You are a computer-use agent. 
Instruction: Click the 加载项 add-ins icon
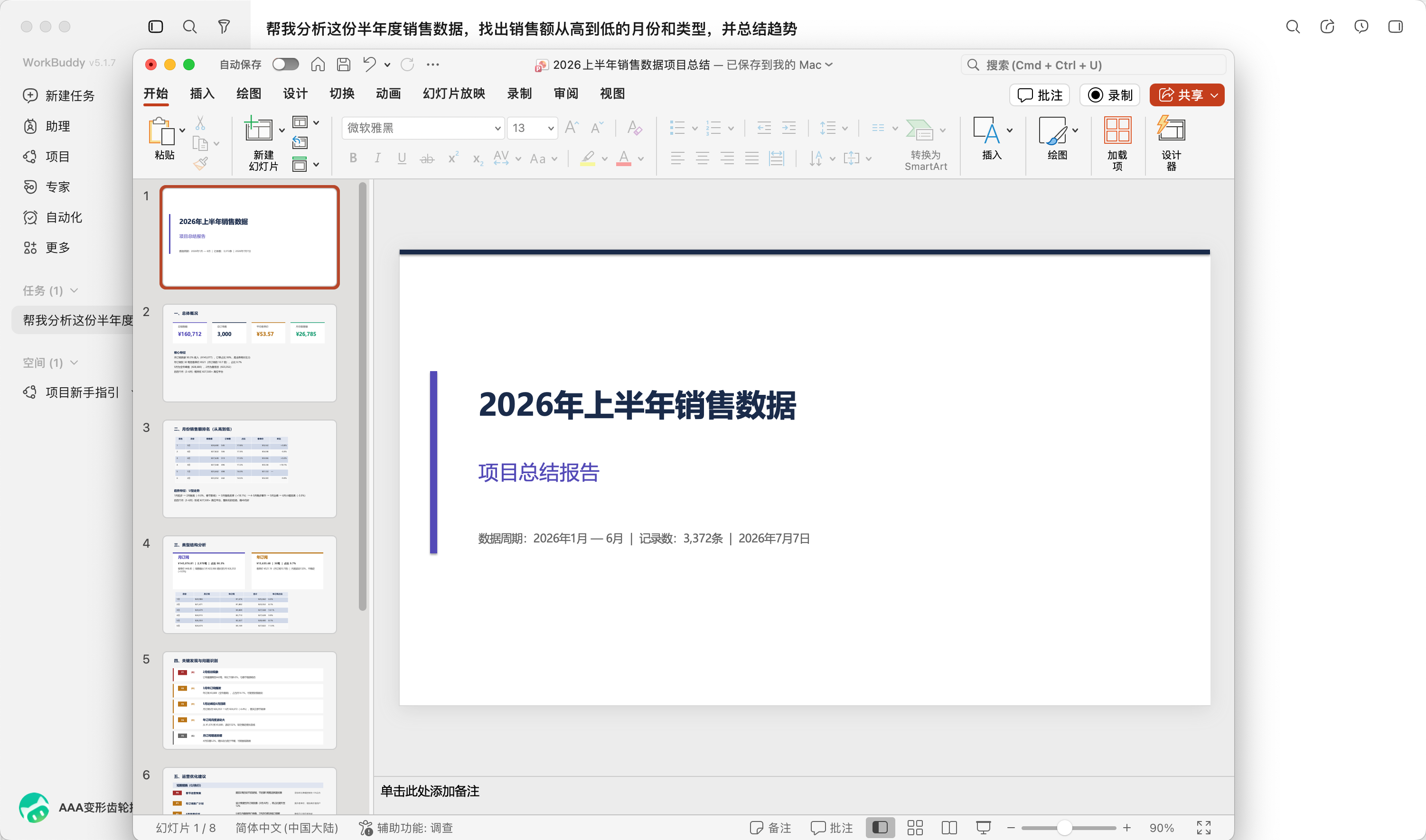(1117, 130)
